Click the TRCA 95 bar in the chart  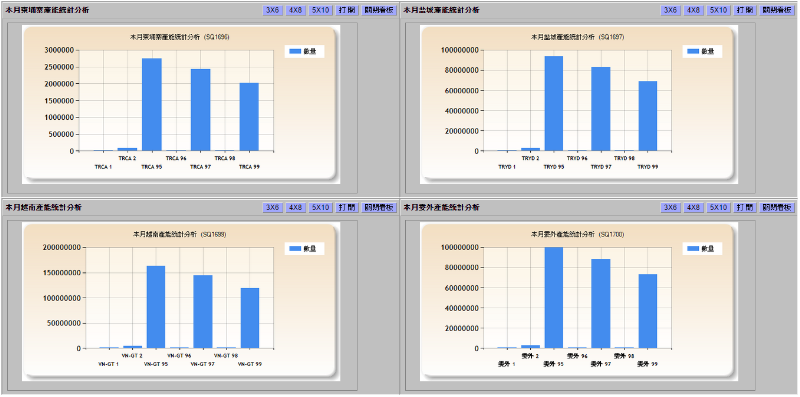pyautogui.click(x=152, y=105)
